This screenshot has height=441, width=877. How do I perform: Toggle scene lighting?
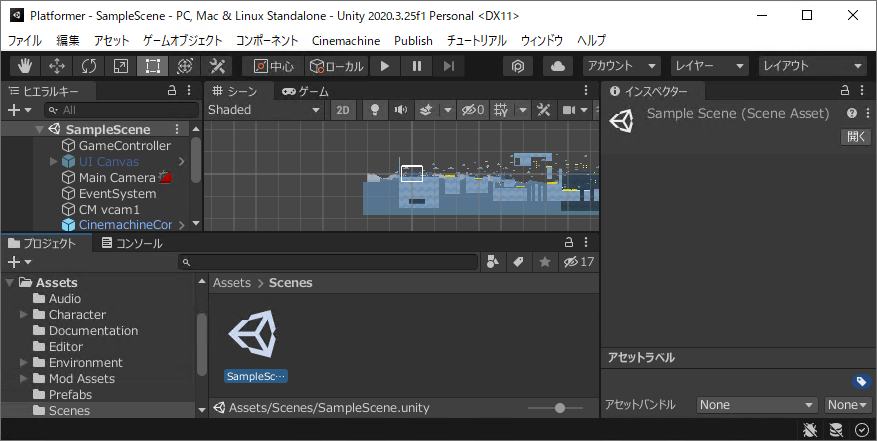(x=375, y=110)
